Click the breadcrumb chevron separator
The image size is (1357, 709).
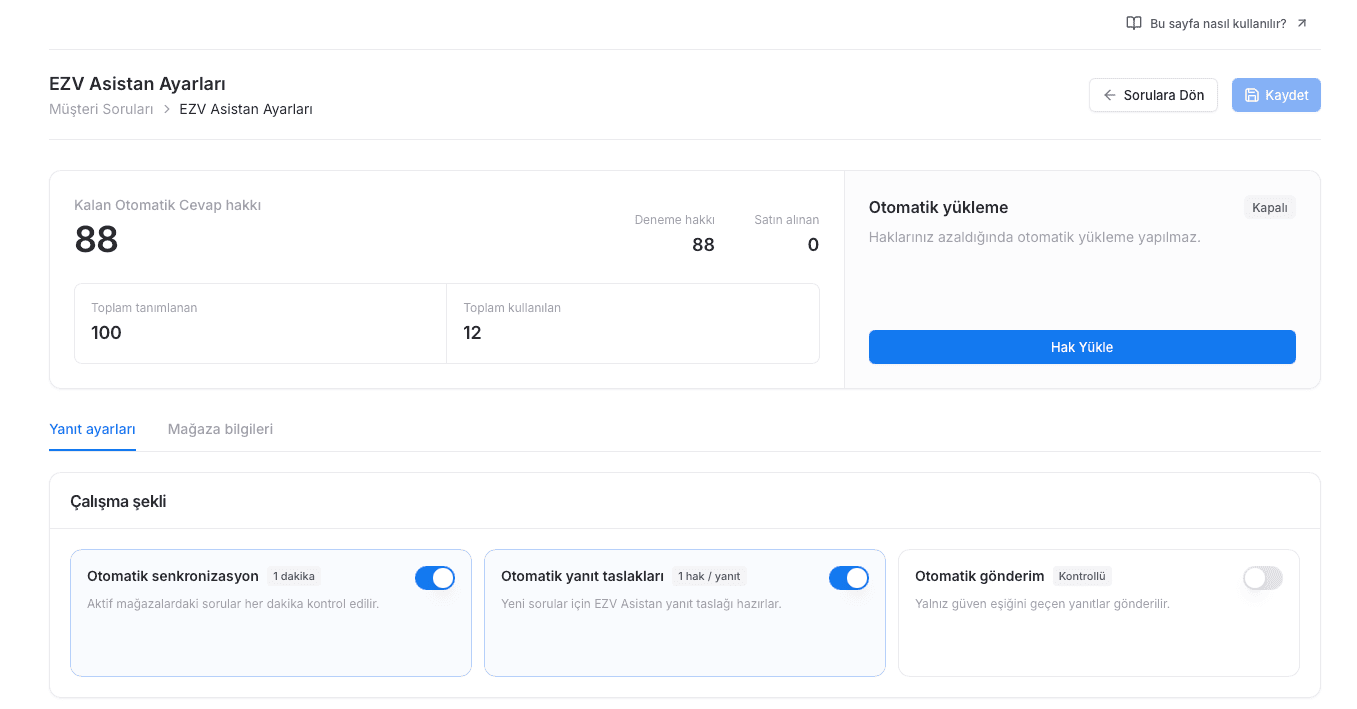(x=167, y=109)
